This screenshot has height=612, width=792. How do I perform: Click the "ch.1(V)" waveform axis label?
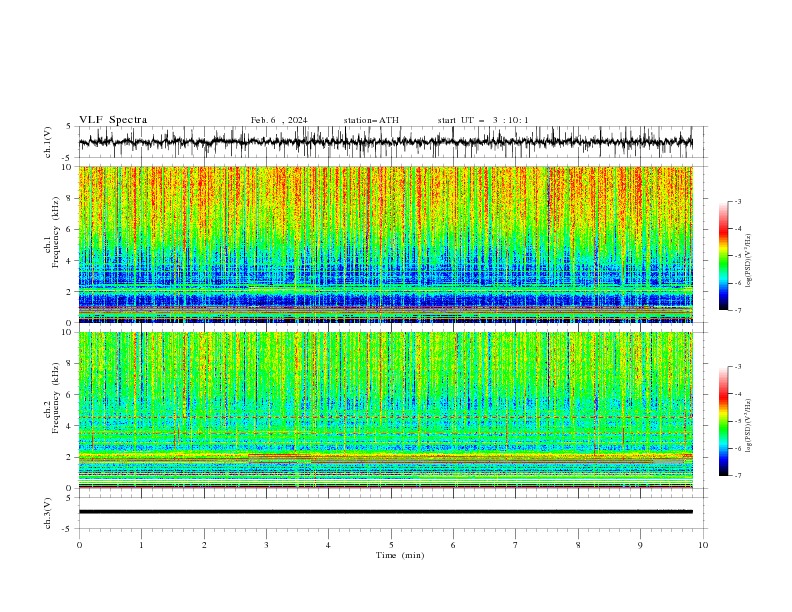tap(48, 142)
